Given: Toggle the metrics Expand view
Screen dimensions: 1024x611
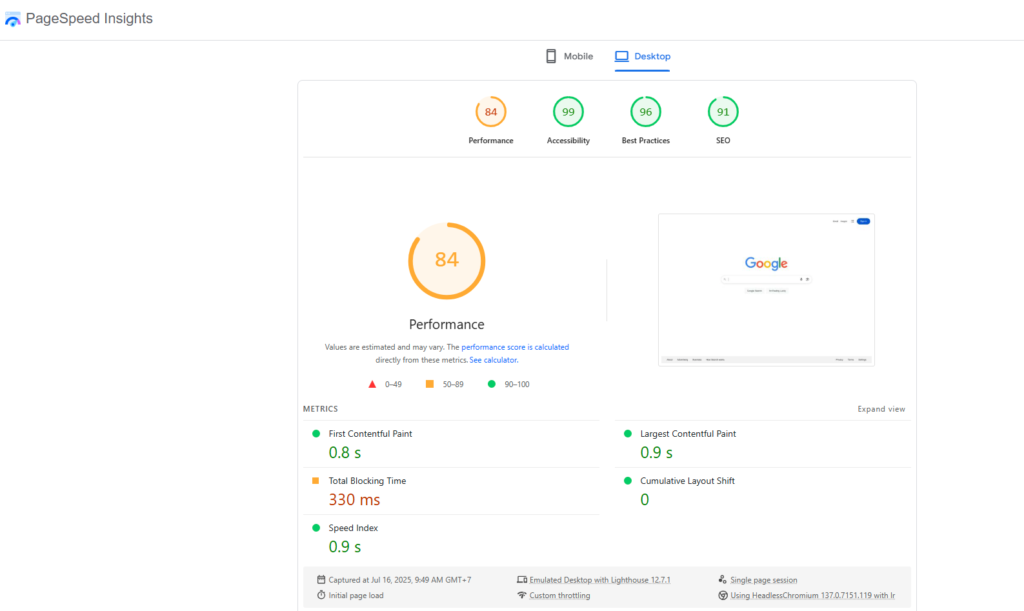Looking at the screenshot, I should coord(881,409).
